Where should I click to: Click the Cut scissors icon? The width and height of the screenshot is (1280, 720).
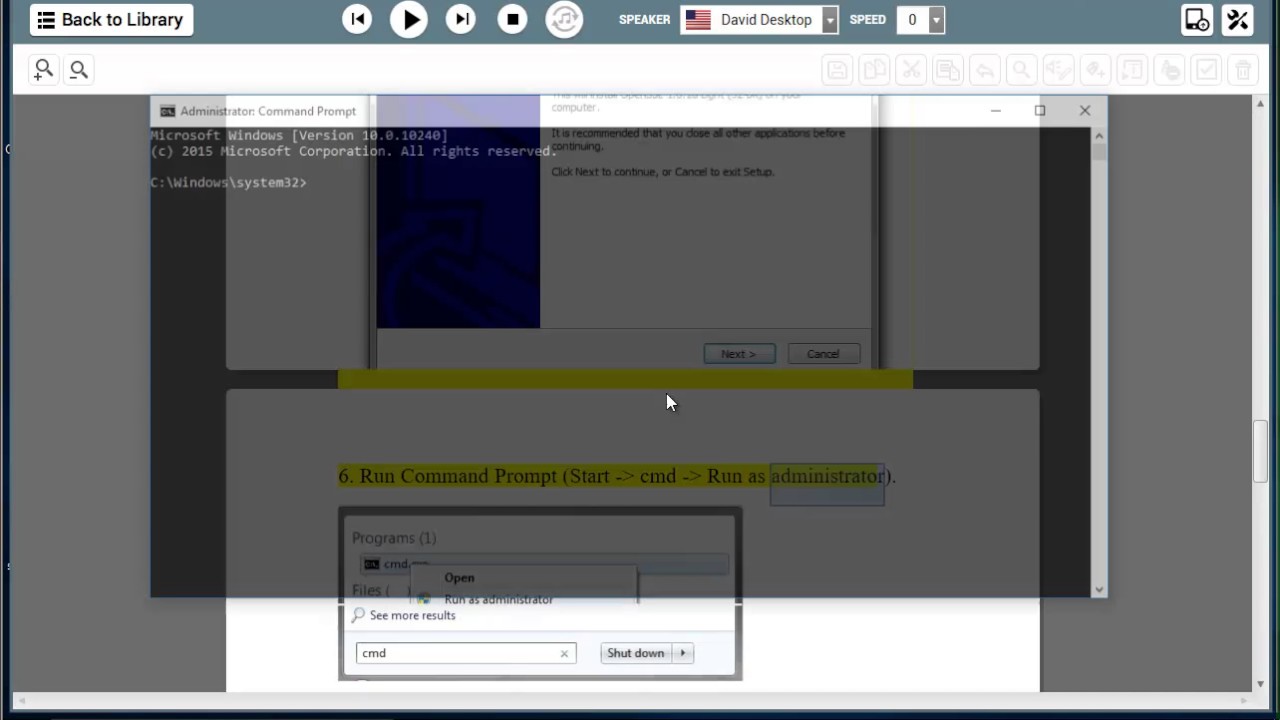click(911, 70)
